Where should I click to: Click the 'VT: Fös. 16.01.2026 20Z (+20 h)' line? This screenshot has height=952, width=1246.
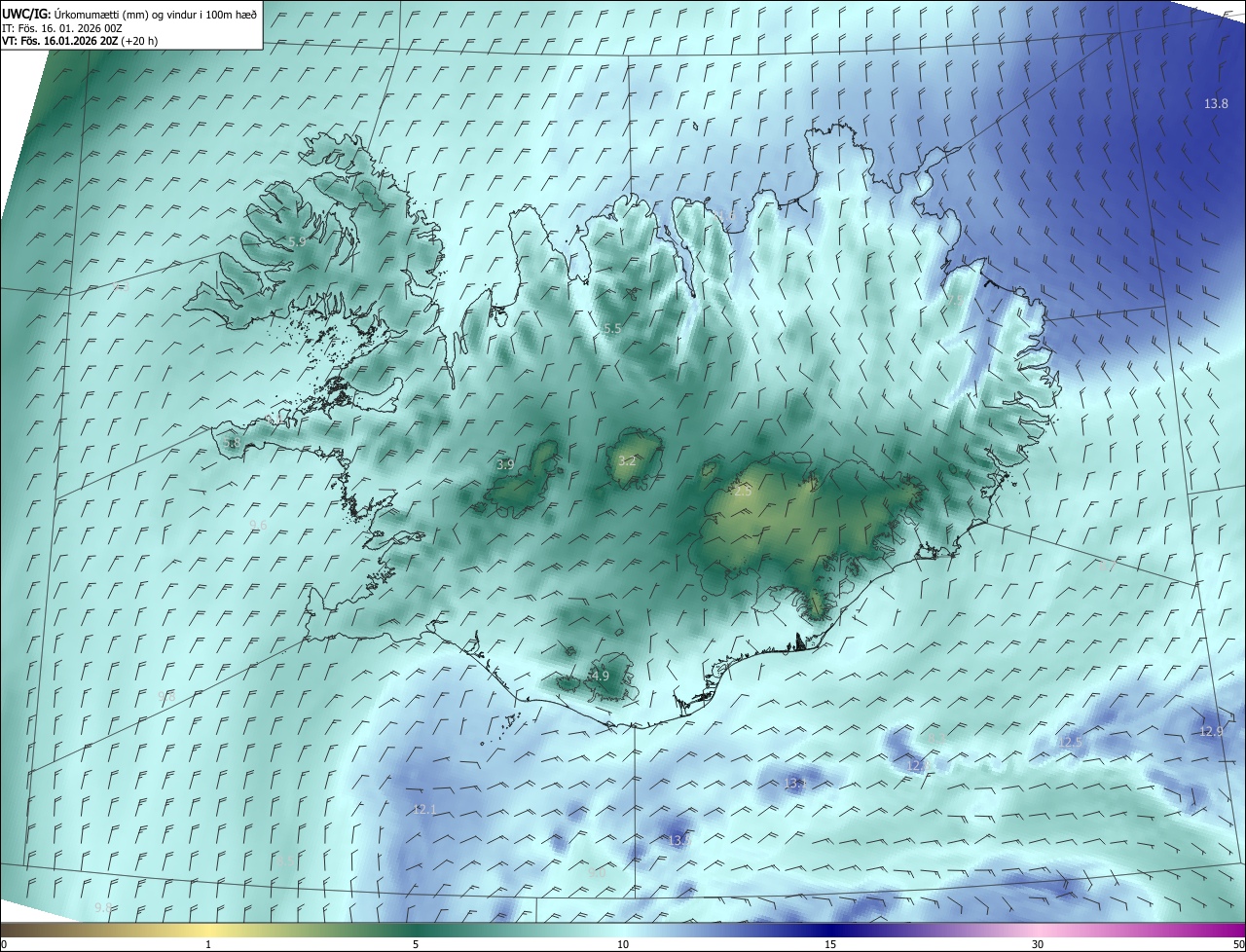tap(81, 41)
